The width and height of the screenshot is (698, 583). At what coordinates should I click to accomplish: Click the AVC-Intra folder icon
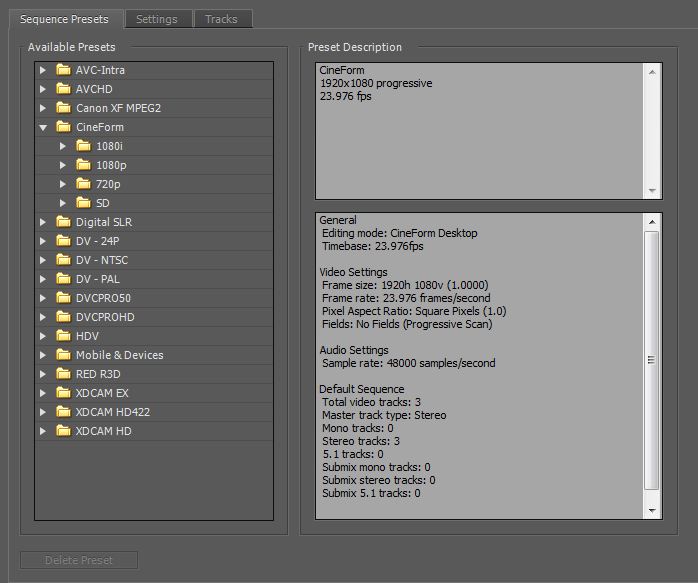tap(64, 70)
